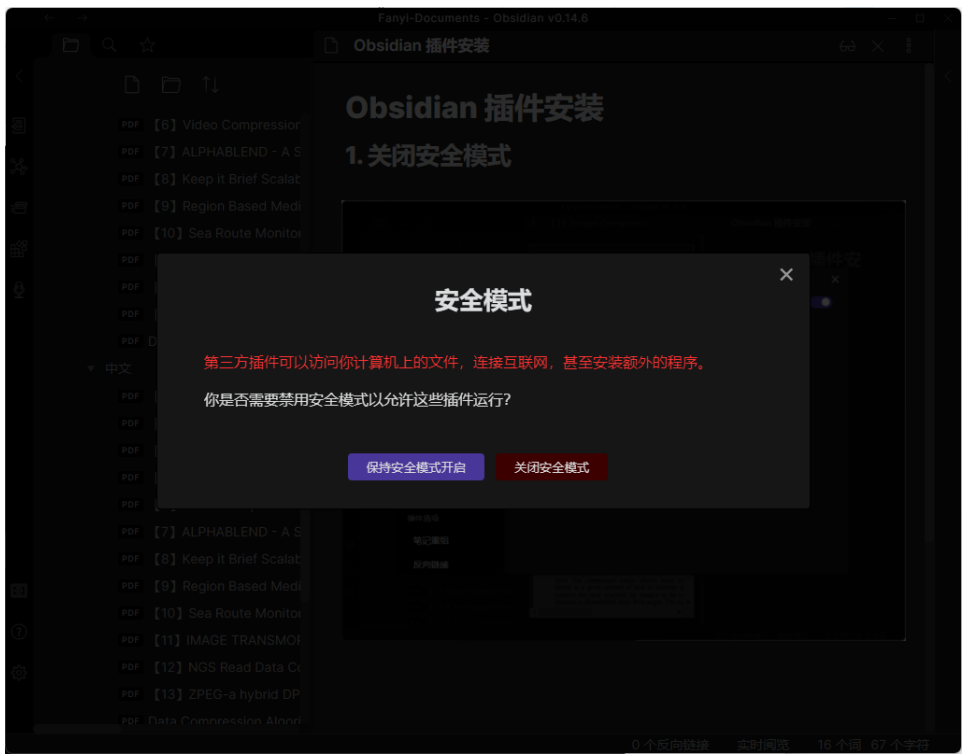Open another vault from the ribbon

[19, 591]
